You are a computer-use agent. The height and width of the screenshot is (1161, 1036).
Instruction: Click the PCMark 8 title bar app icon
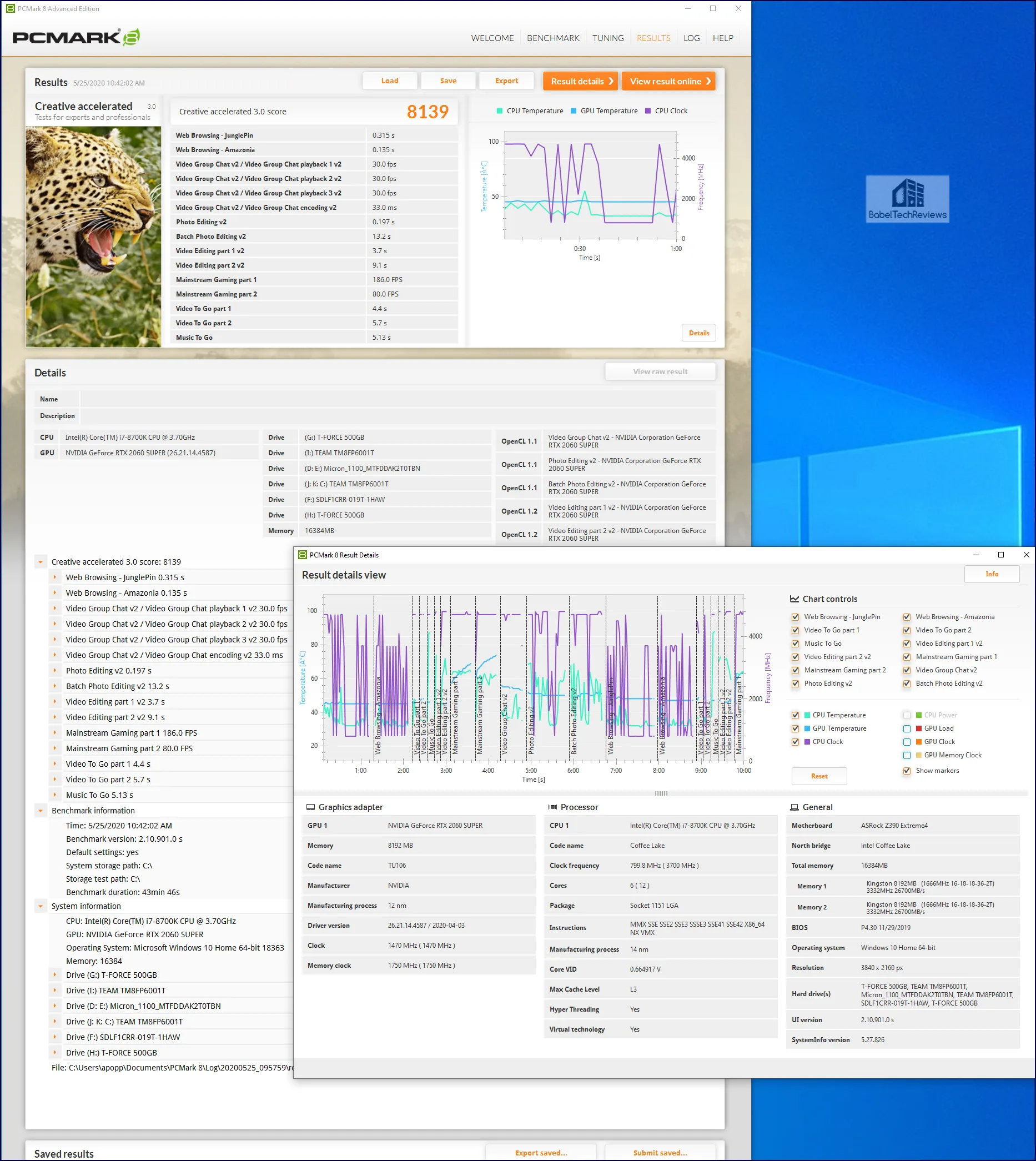pos(10,8)
